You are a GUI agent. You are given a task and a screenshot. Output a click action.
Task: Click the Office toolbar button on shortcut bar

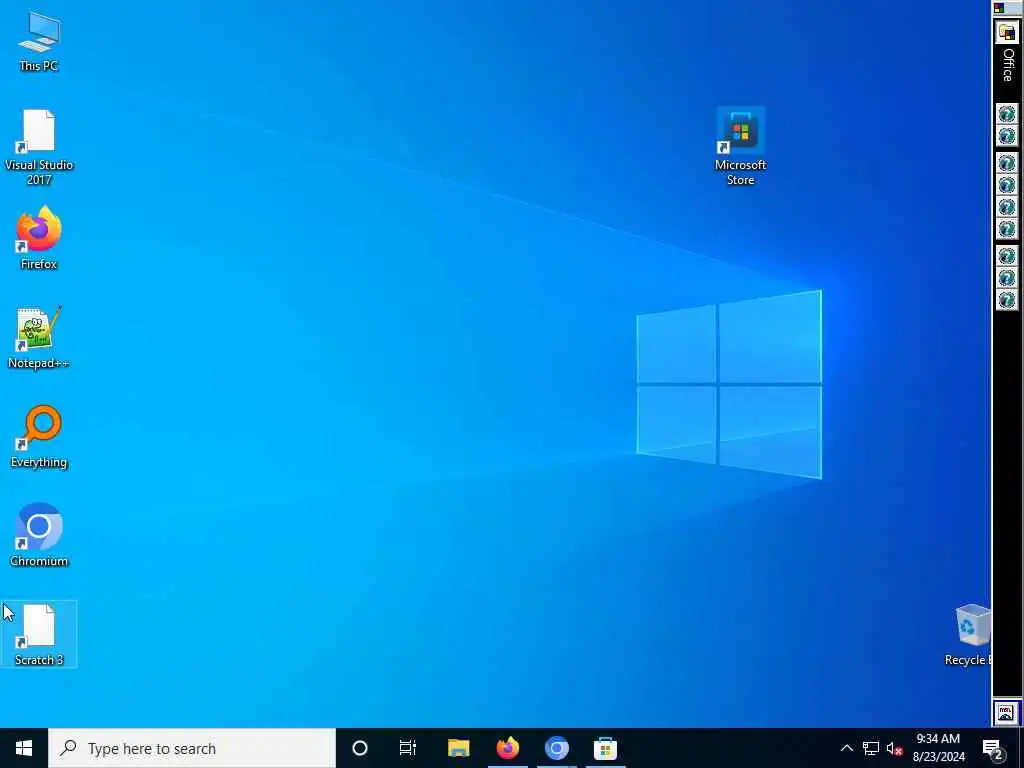click(1007, 31)
